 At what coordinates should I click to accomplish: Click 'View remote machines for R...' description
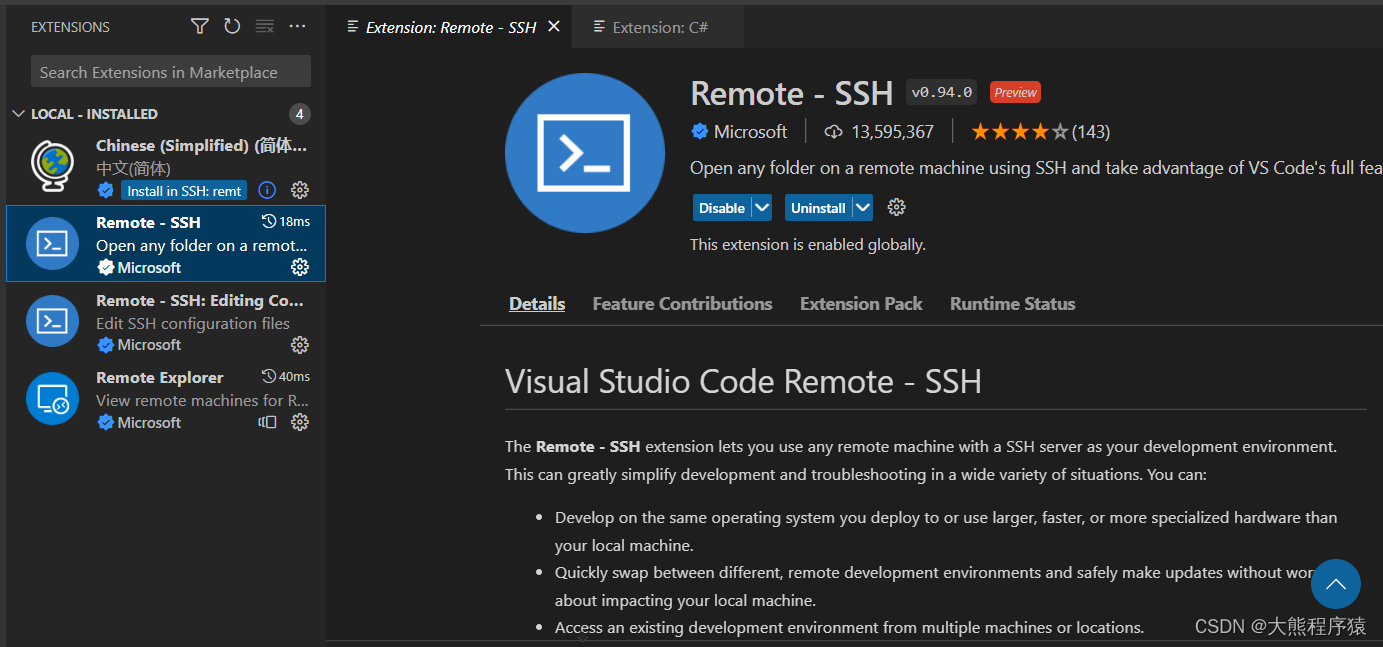[x=203, y=400]
